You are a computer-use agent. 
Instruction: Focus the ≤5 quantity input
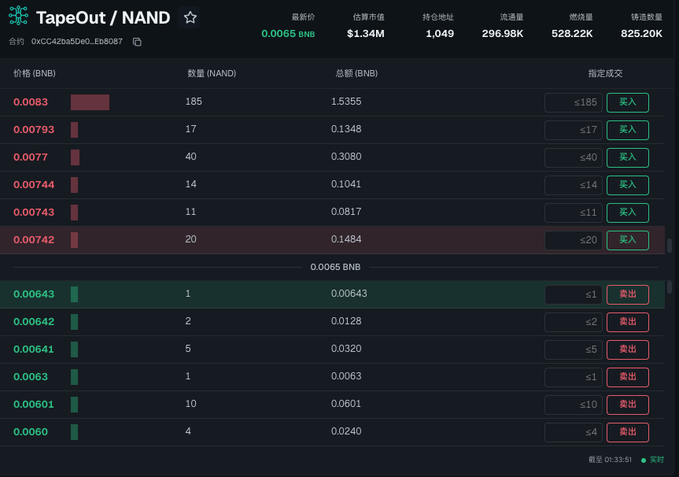(x=573, y=350)
